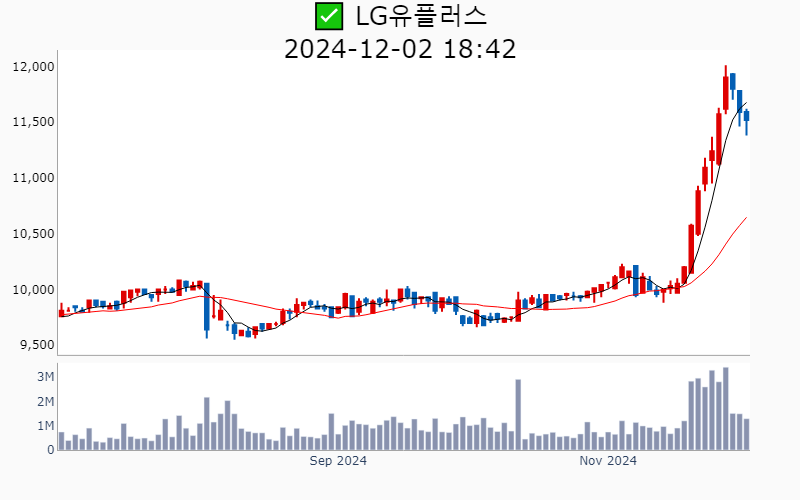Click the 10,000 price axis label
Screen dimensions: 800x500
(x=33, y=290)
